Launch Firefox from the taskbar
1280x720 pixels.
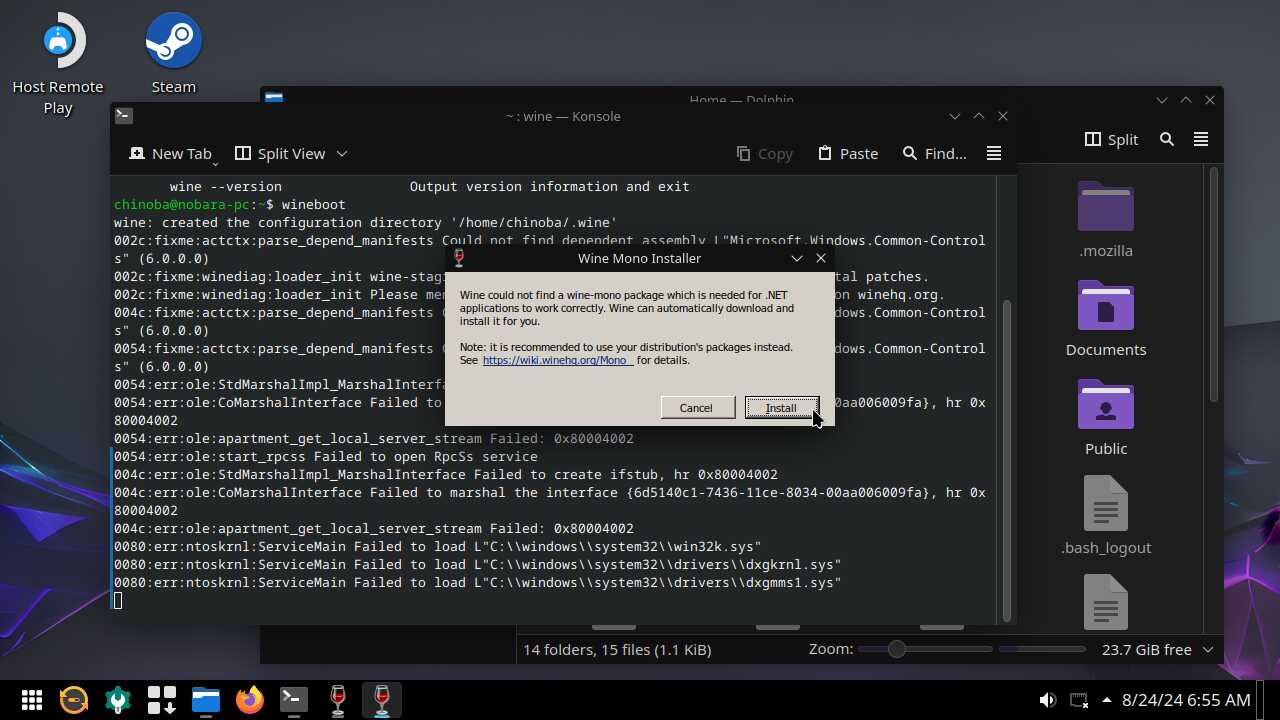pos(250,700)
